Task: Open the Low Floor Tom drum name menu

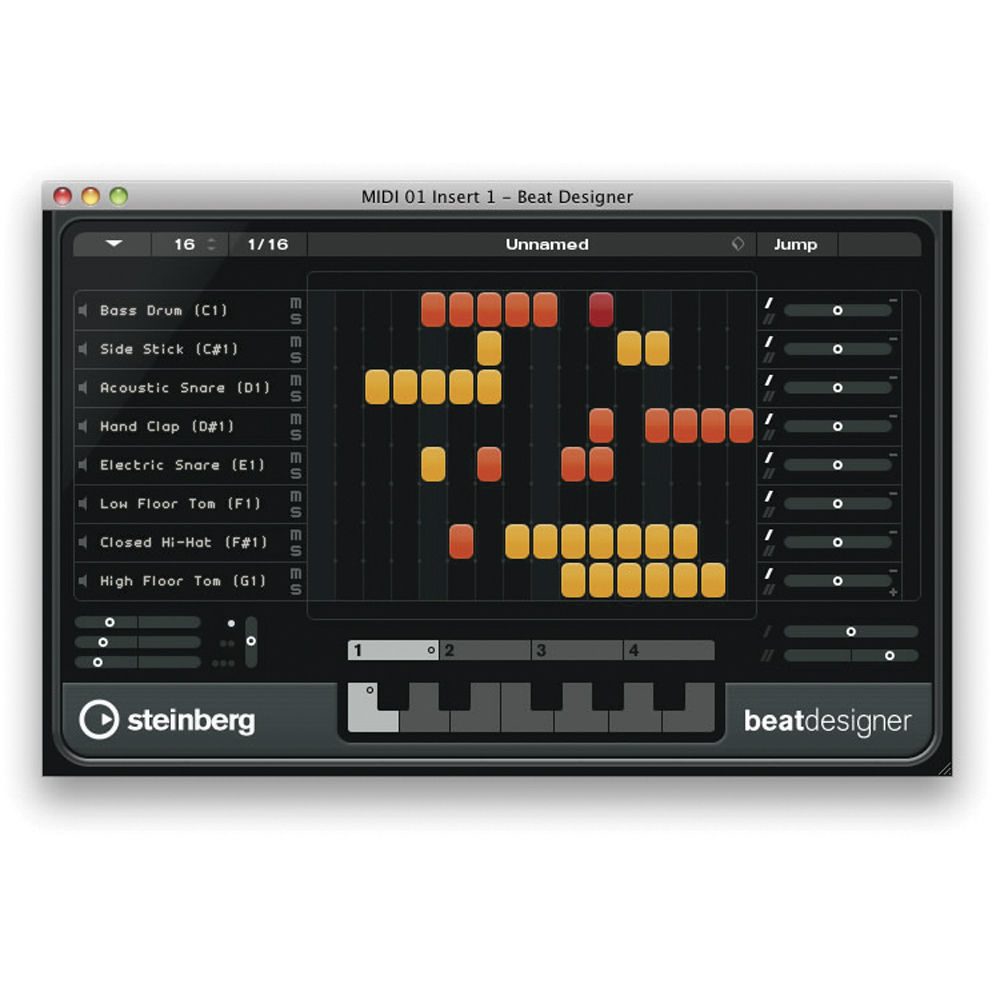Action: (x=166, y=504)
